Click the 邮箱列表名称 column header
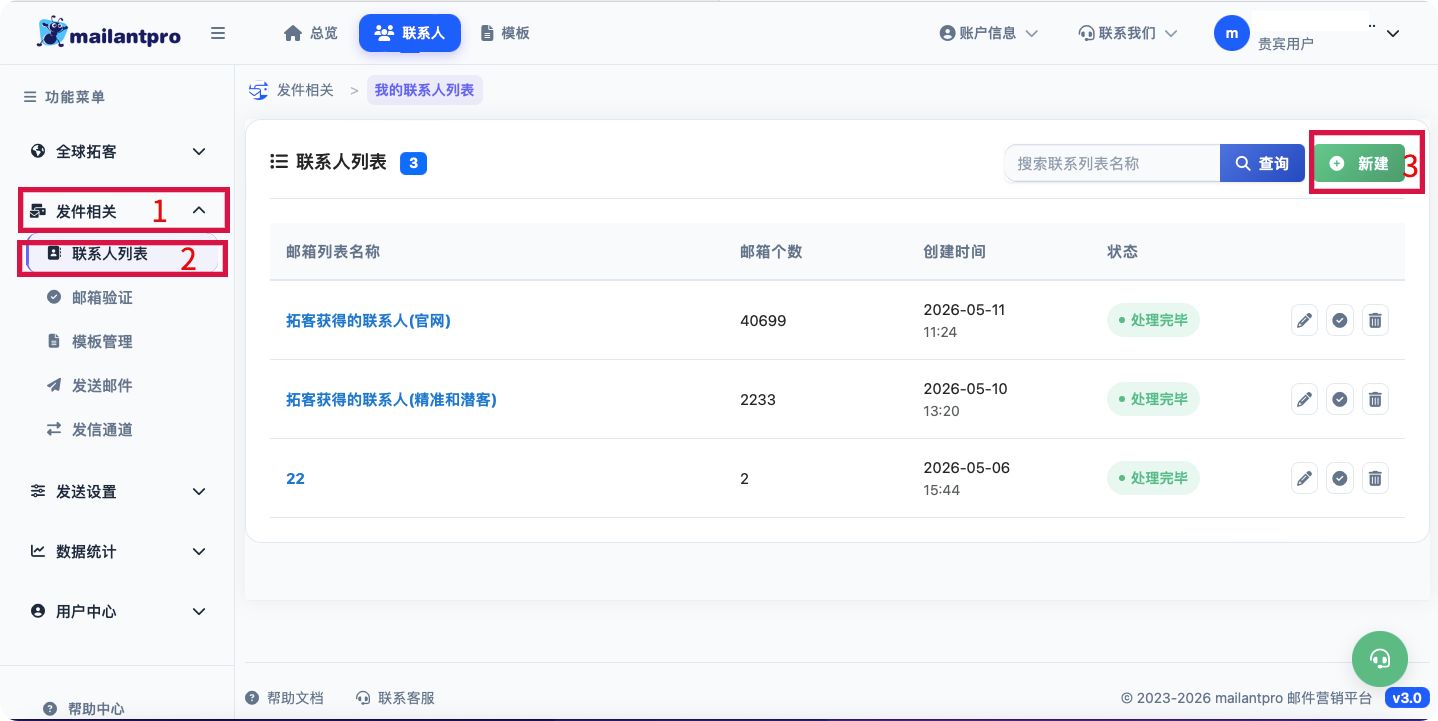 pos(332,252)
